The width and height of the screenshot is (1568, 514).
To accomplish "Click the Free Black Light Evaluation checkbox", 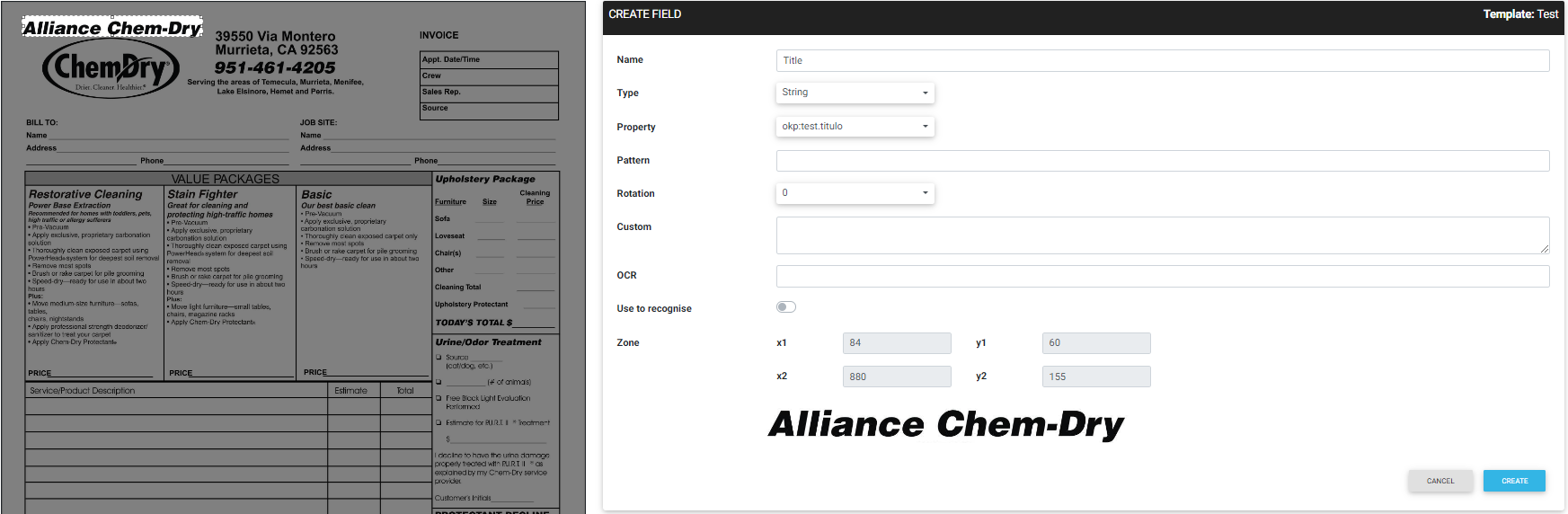I will 439,398.
